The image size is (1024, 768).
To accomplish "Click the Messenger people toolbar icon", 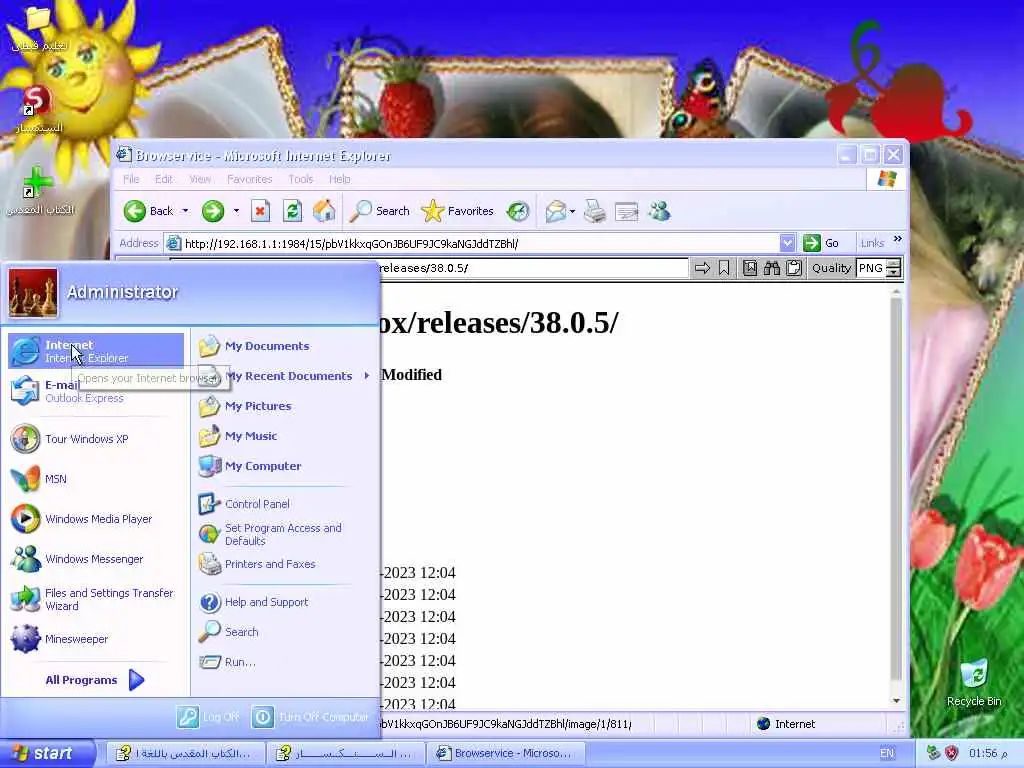I will (x=660, y=211).
